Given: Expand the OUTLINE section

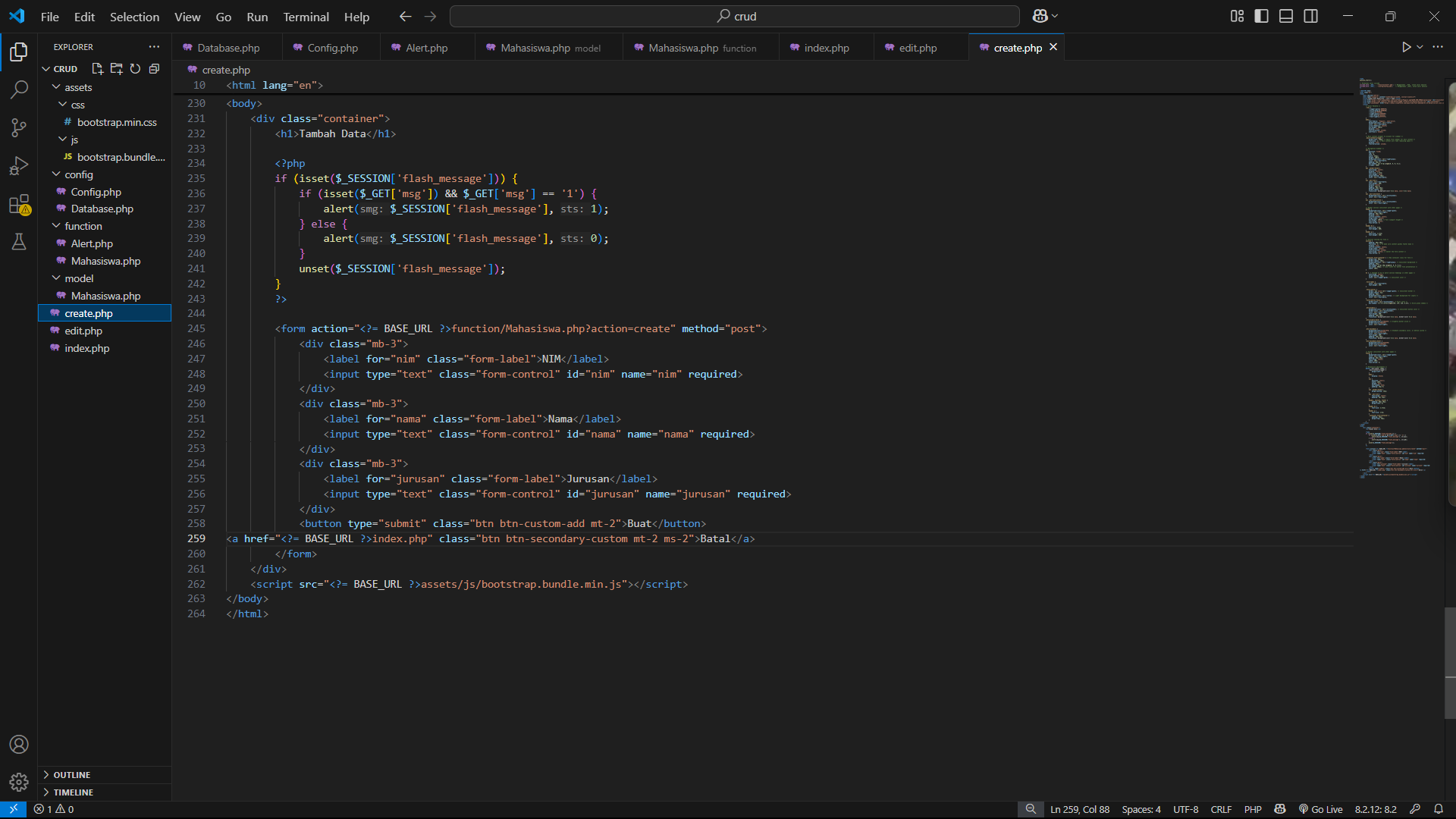Looking at the screenshot, I should tap(72, 774).
